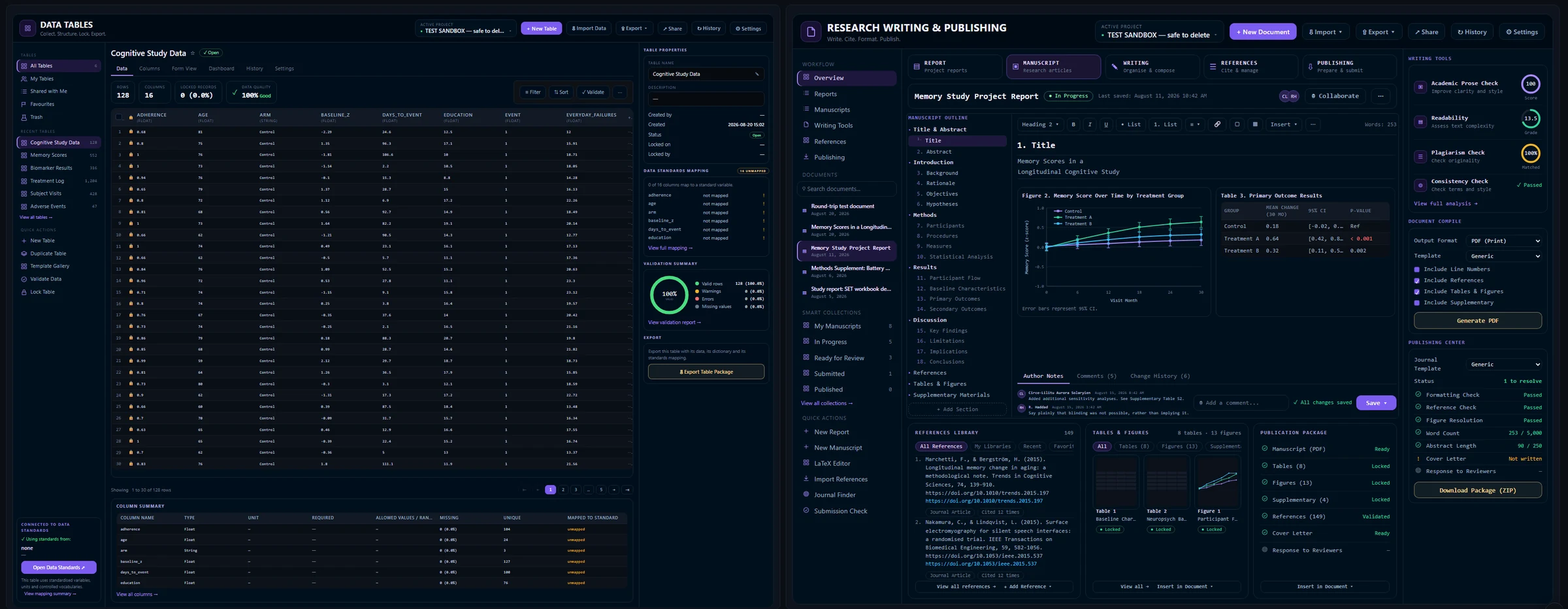Image resolution: width=1568 pixels, height=609 pixels.
Task: Click the Data Tables app logo icon
Action: point(27,29)
